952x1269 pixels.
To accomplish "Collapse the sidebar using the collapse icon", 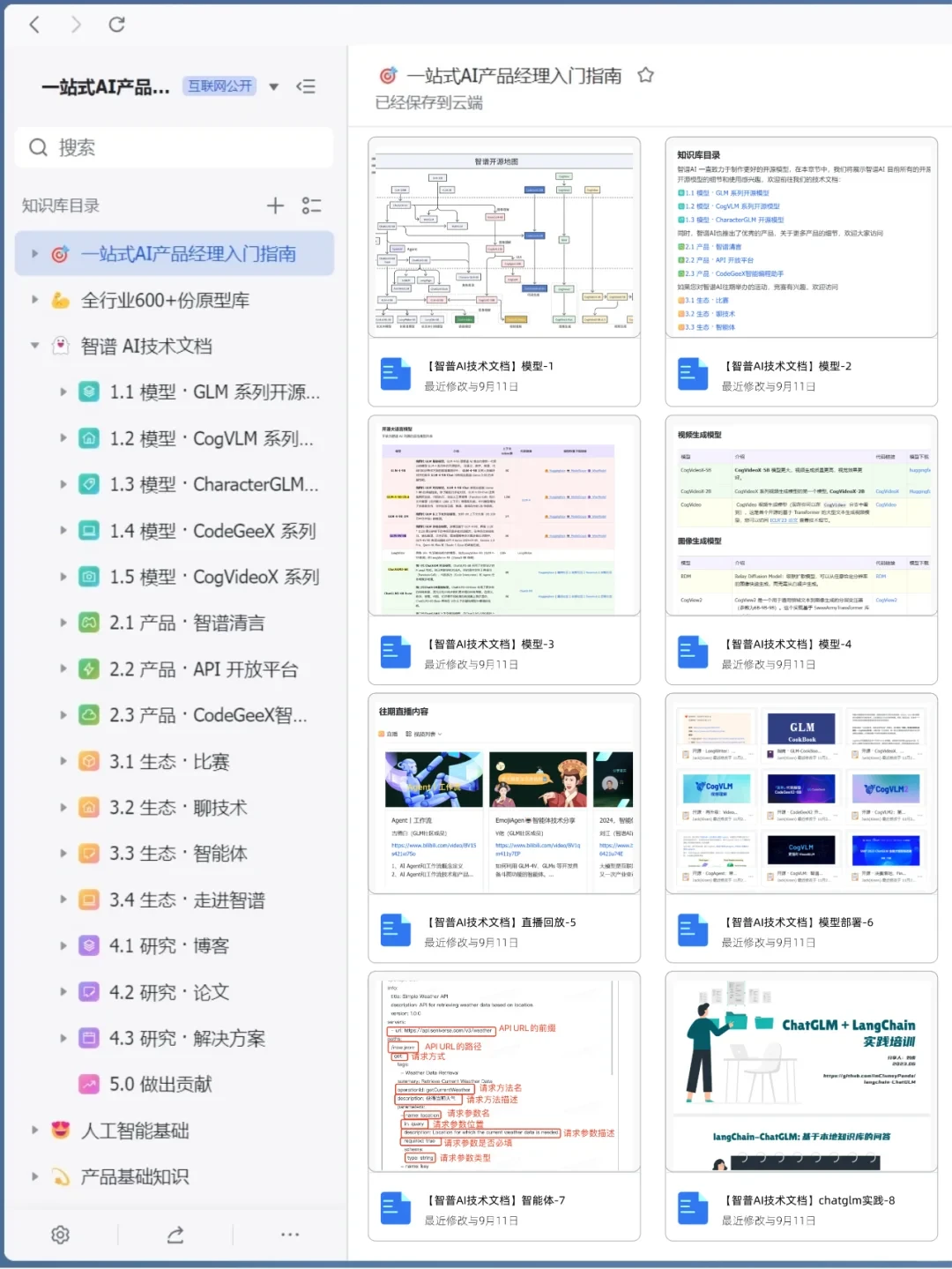I will (307, 86).
